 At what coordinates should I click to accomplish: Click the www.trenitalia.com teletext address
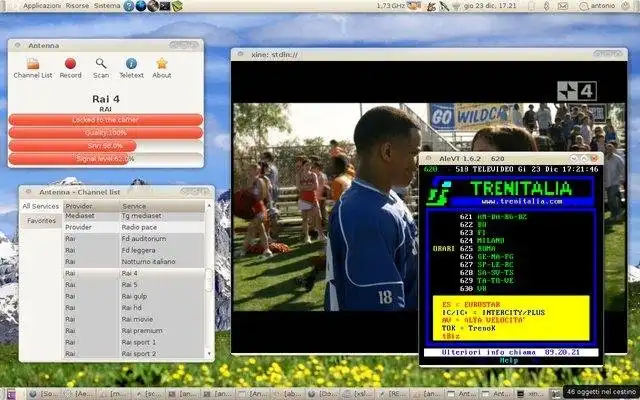(522, 201)
